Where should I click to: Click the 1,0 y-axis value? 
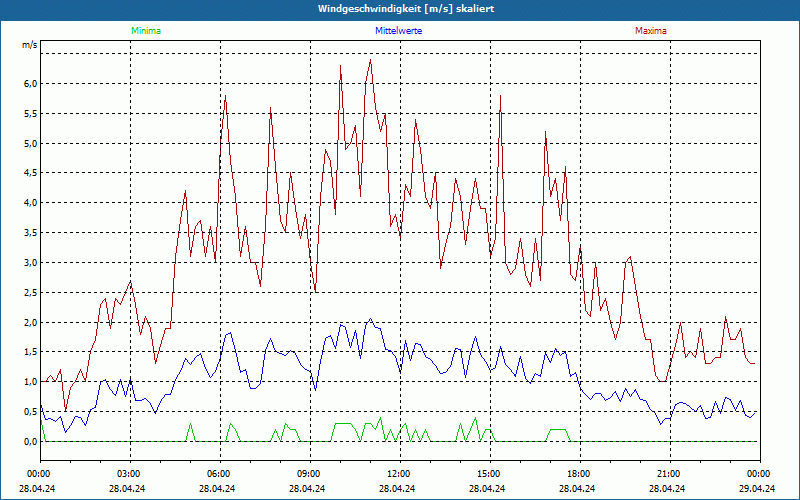(x=32, y=382)
